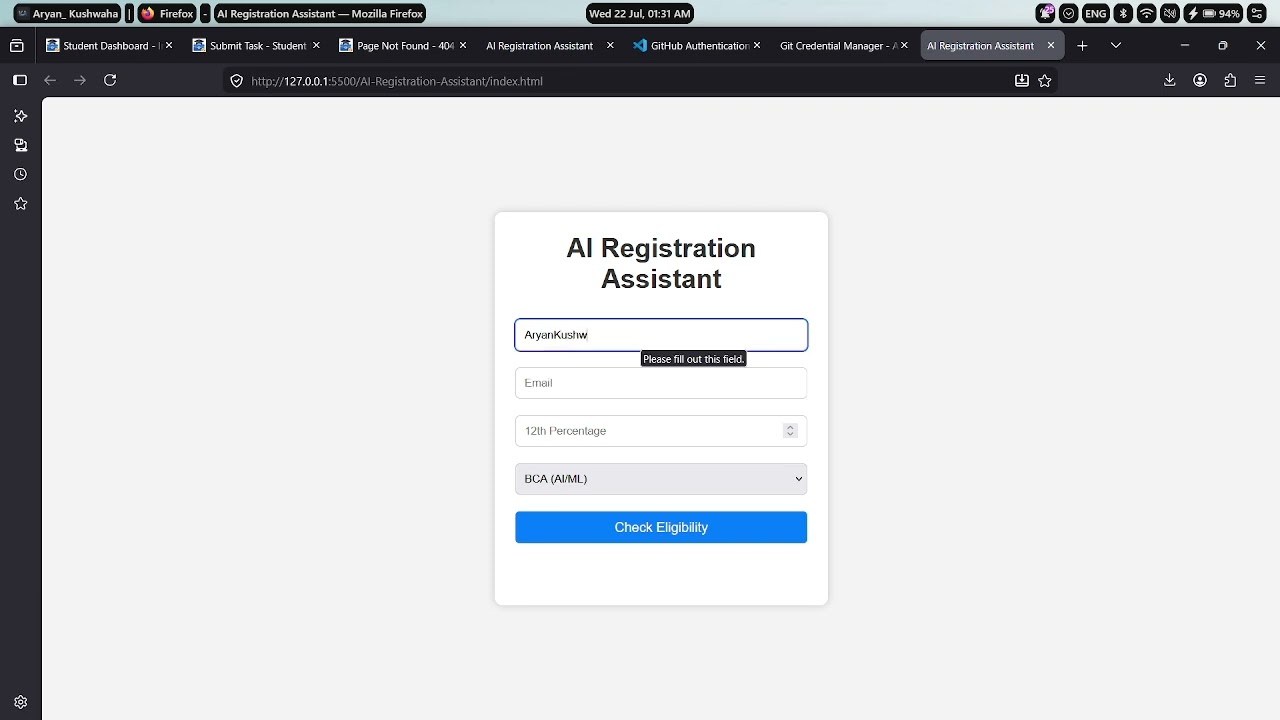The width and height of the screenshot is (1280, 720).
Task: Open the quick settings sliders icon
Action: coord(1257,14)
